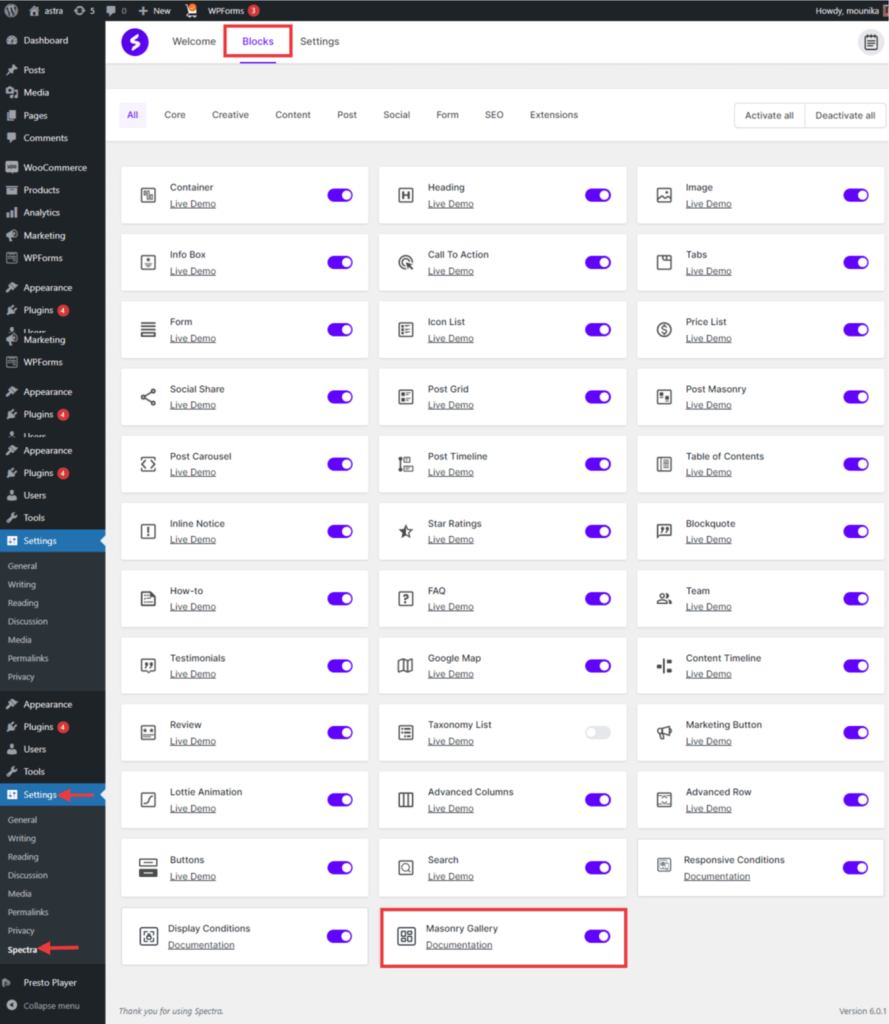This screenshot has height=1024, width=889.
Task: Click the Deactivate all button
Action: point(845,116)
